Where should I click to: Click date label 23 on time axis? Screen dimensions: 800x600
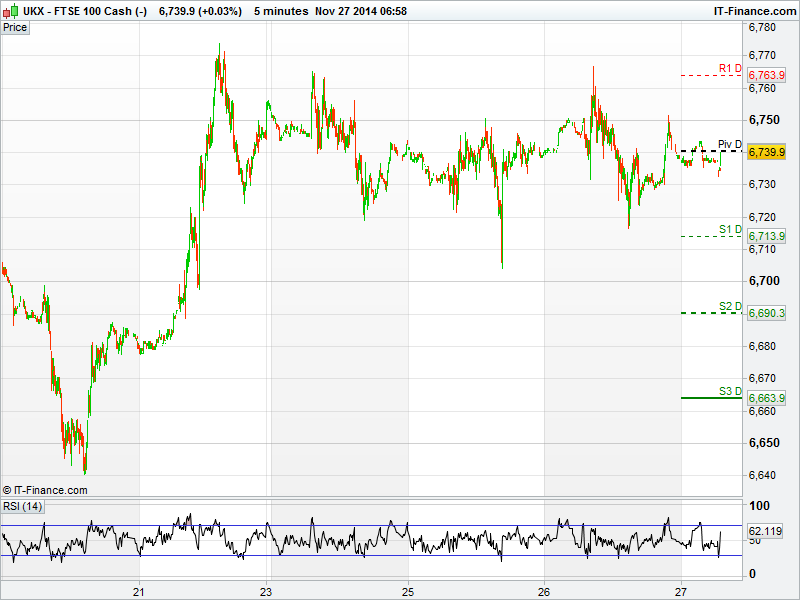point(266,591)
